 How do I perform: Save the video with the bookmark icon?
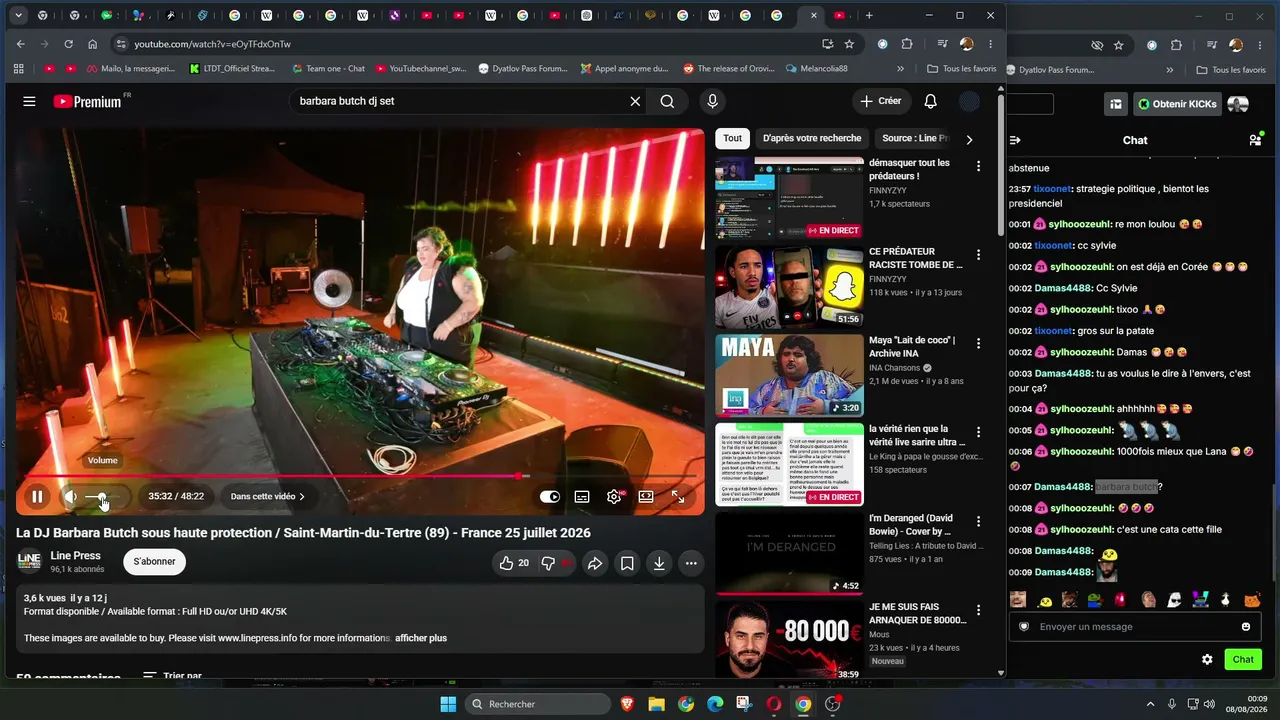point(627,563)
